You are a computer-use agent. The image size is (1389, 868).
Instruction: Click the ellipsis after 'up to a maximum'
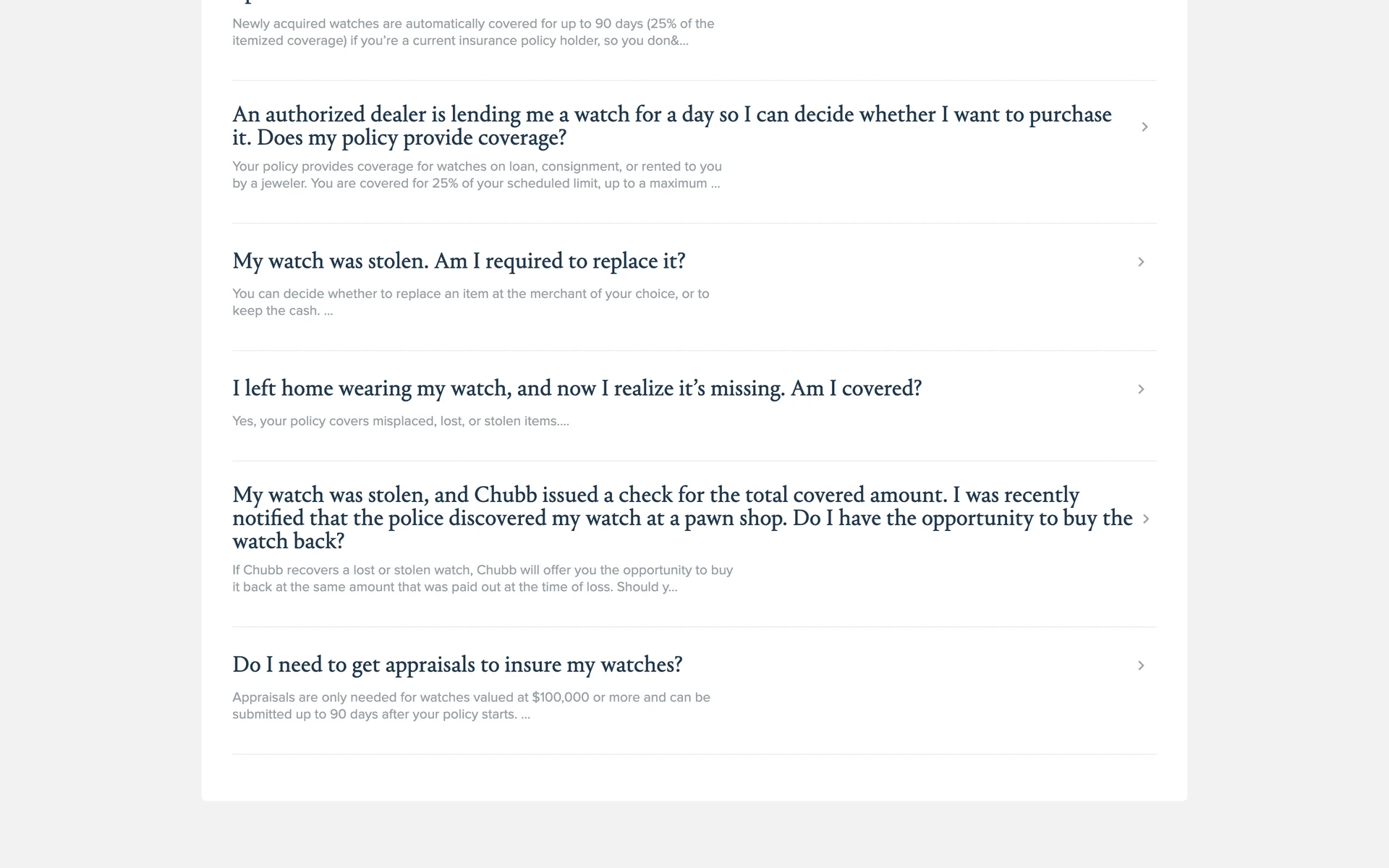click(x=715, y=184)
